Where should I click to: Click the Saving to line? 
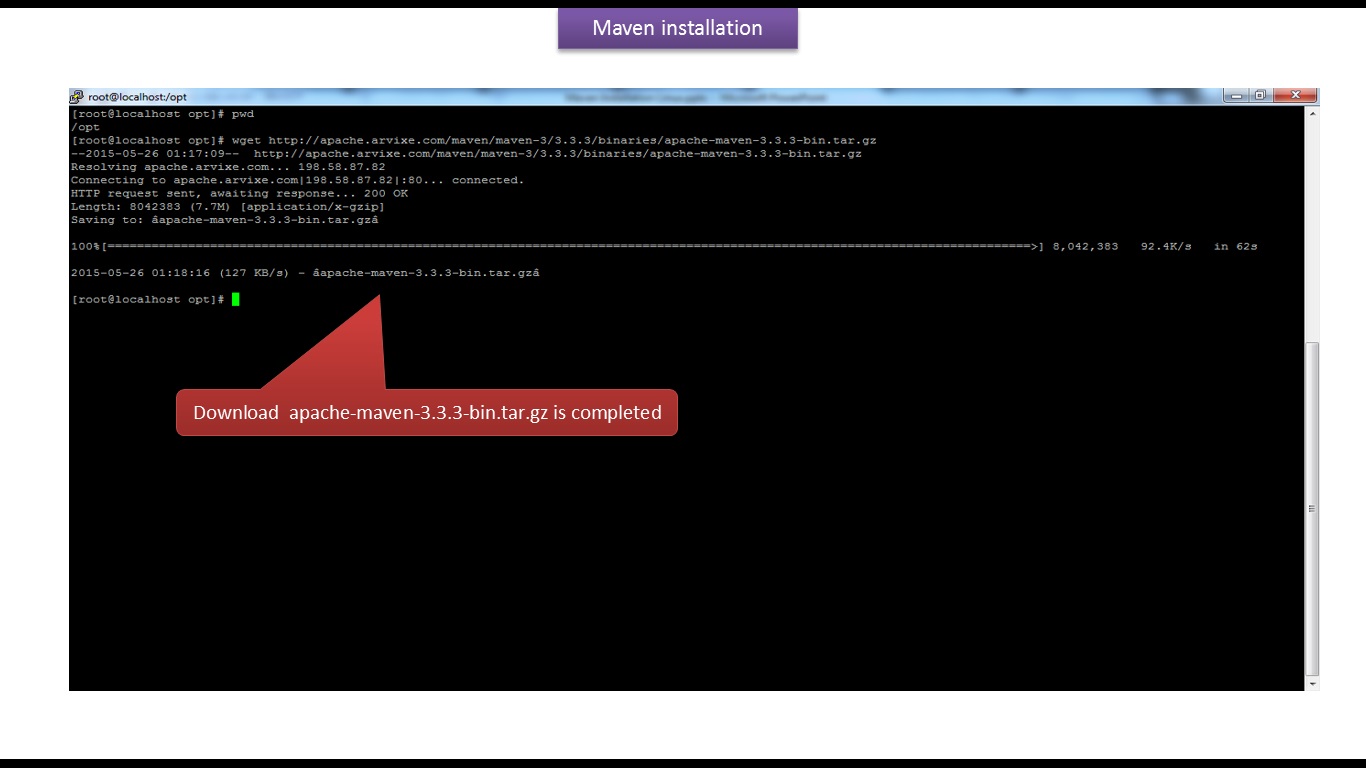tap(224, 220)
